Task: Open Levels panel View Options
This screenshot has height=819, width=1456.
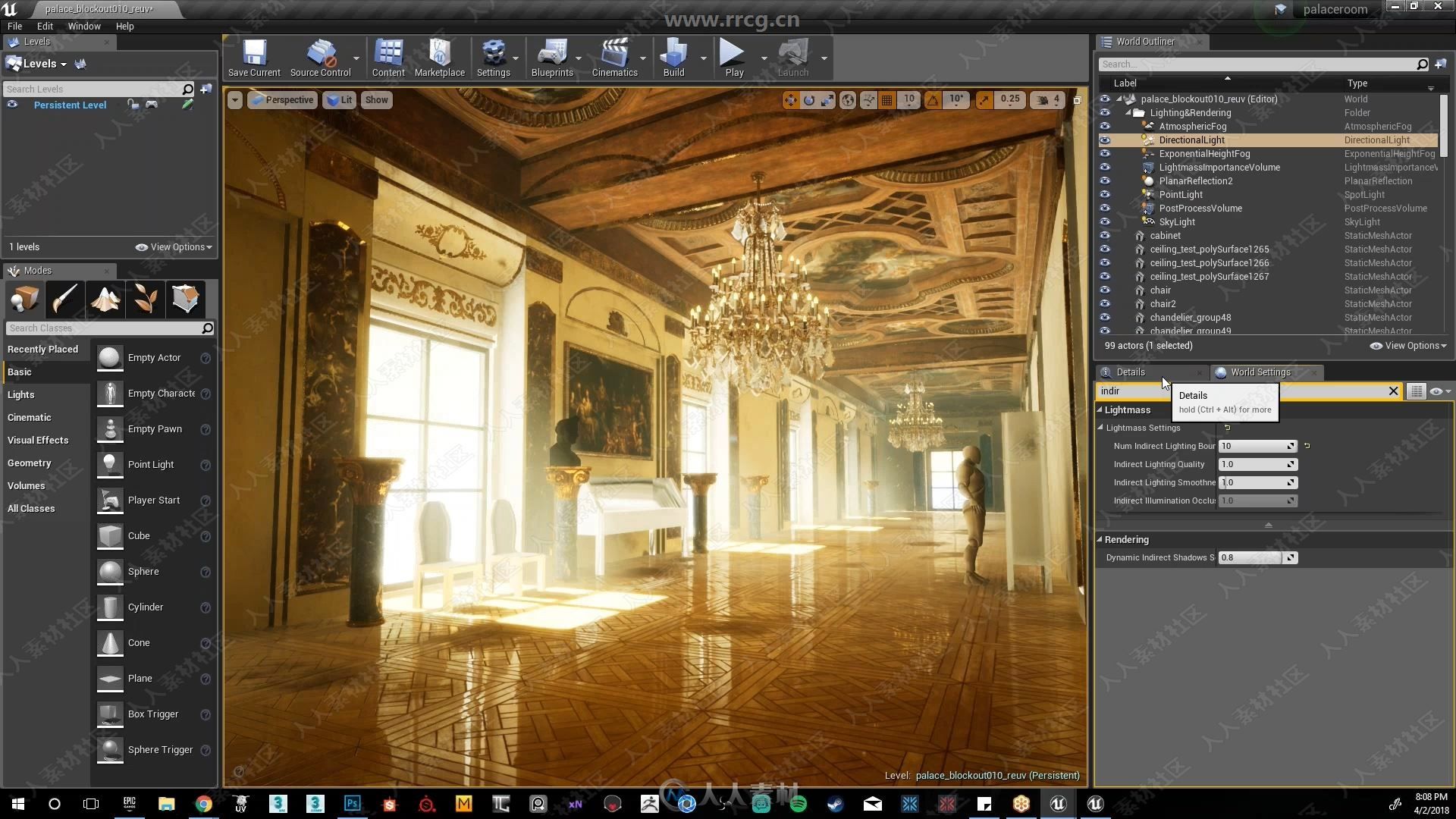Action: pos(174,247)
